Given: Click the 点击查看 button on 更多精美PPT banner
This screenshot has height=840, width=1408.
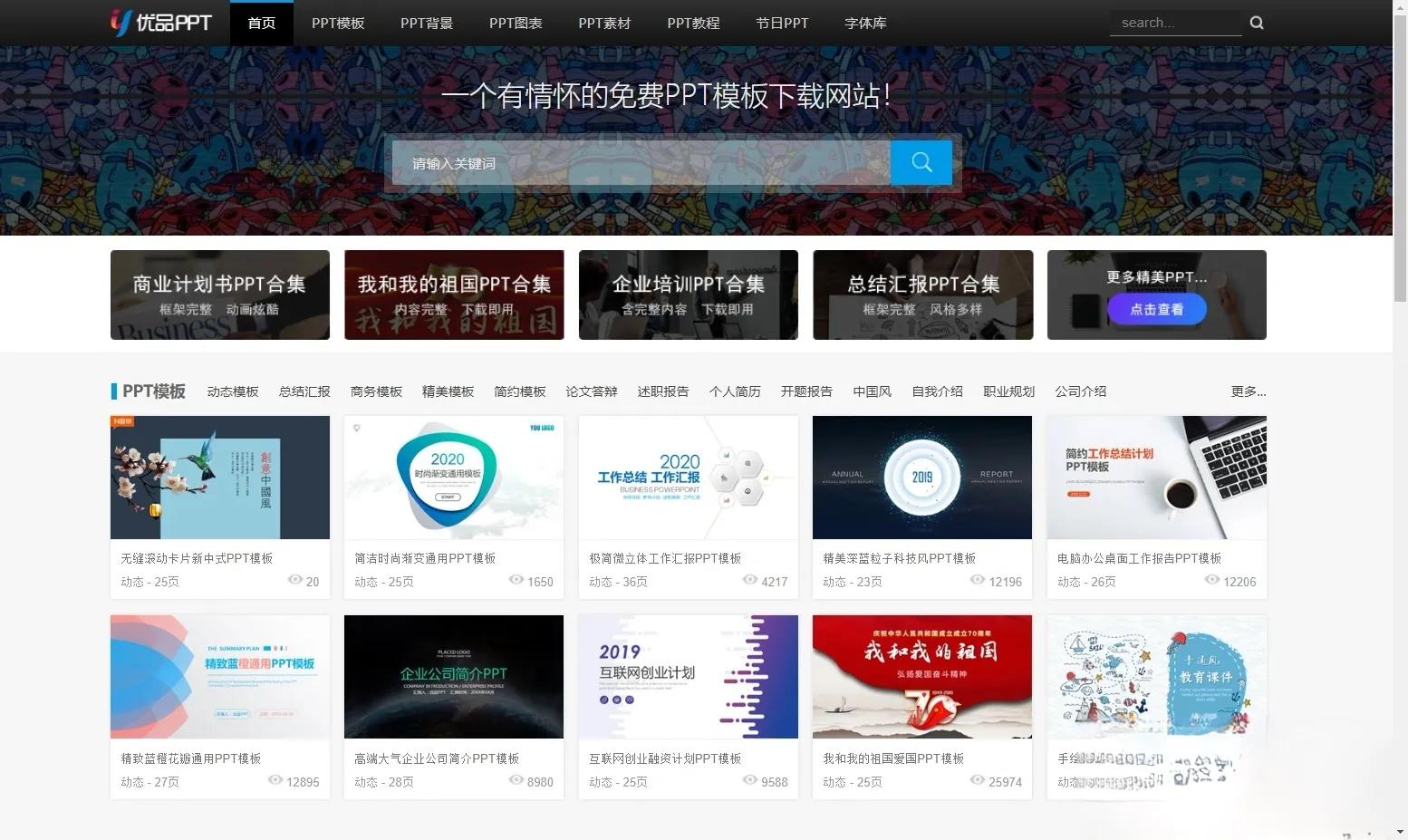Looking at the screenshot, I should click(x=1156, y=308).
